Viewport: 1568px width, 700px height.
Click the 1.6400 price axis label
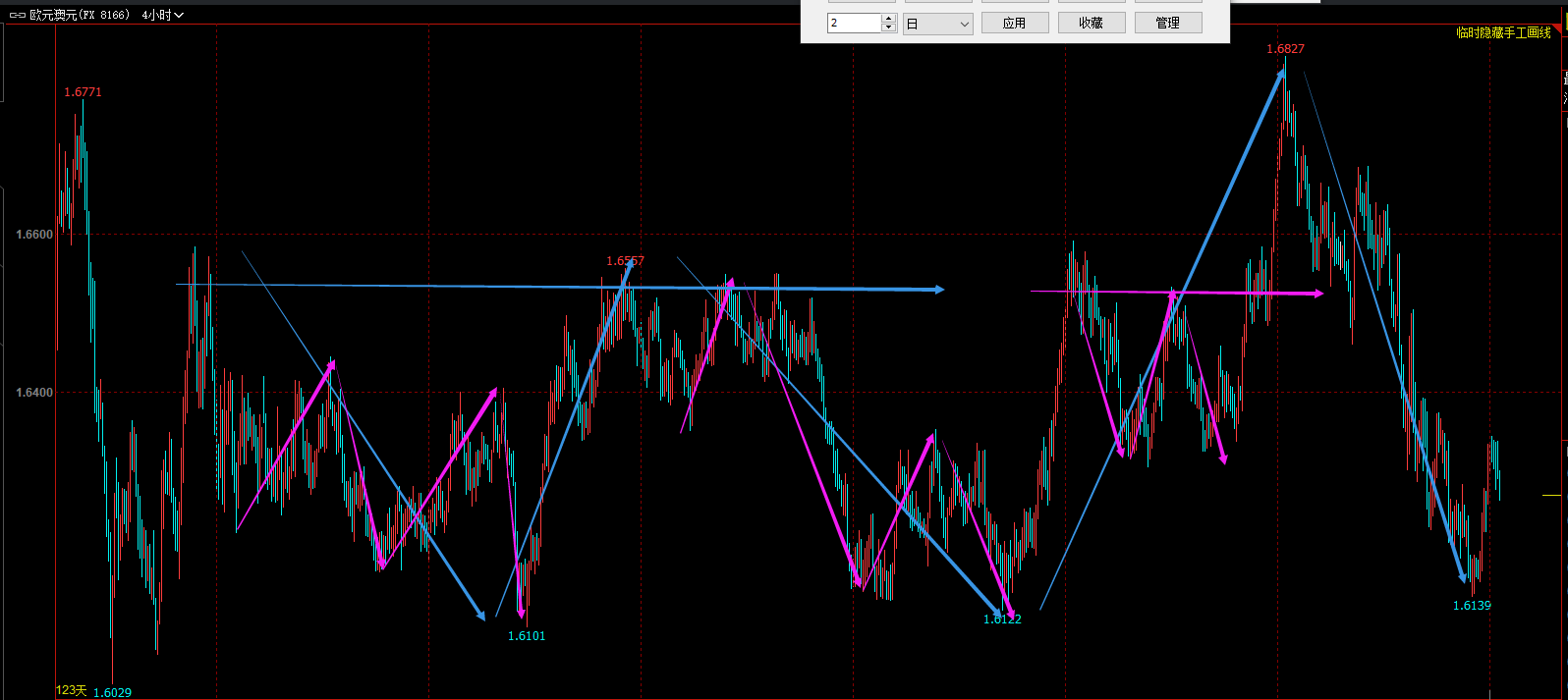pos(34,393)
